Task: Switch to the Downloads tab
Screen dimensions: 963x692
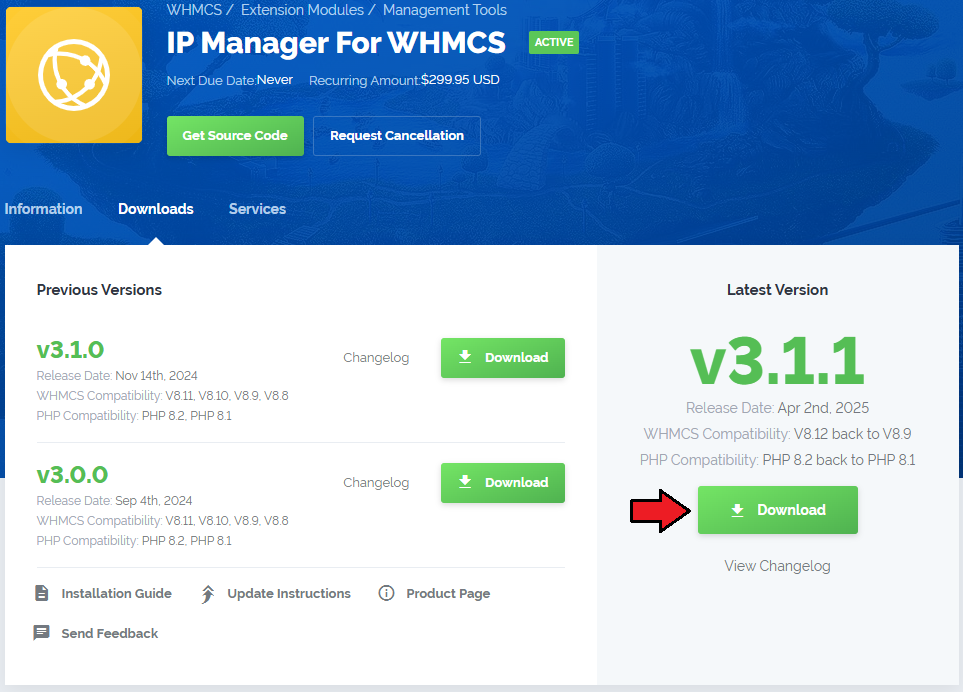Action: click(156, 209)
